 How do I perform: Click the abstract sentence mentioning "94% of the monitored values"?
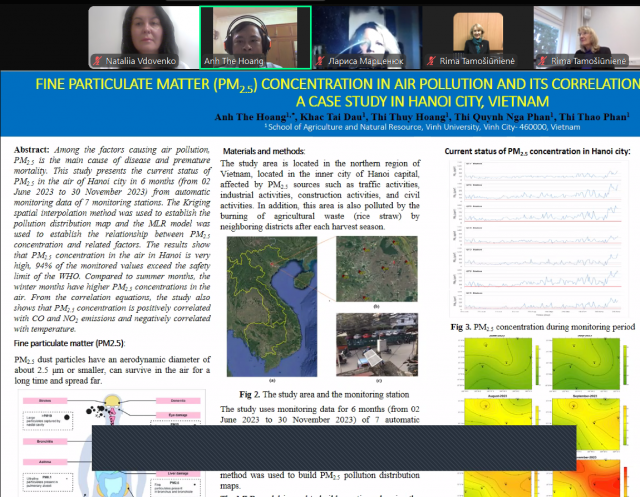click(x=112, y=266)
